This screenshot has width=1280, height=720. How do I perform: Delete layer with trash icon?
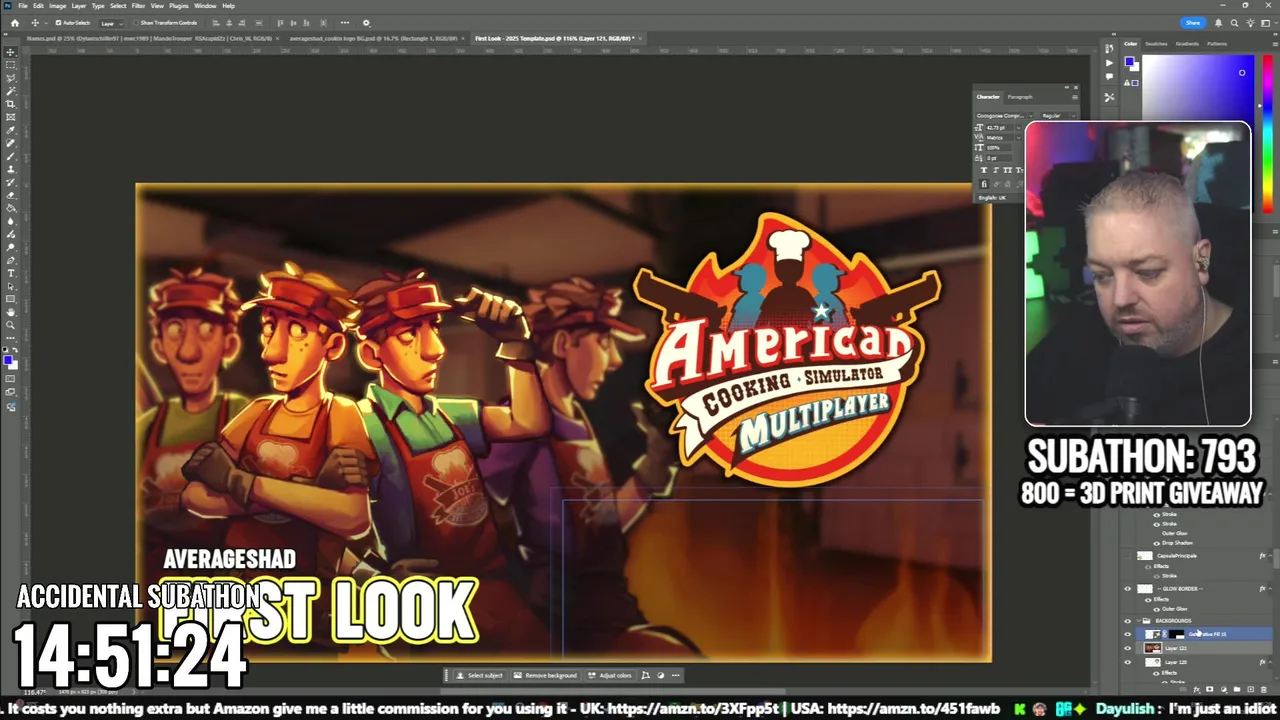[x=1263, y=689]
